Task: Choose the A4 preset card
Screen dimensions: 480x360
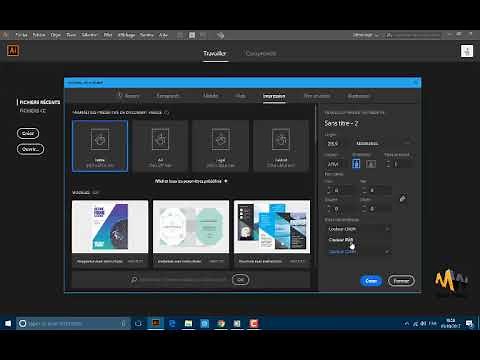Action: (x=160, y=146)
